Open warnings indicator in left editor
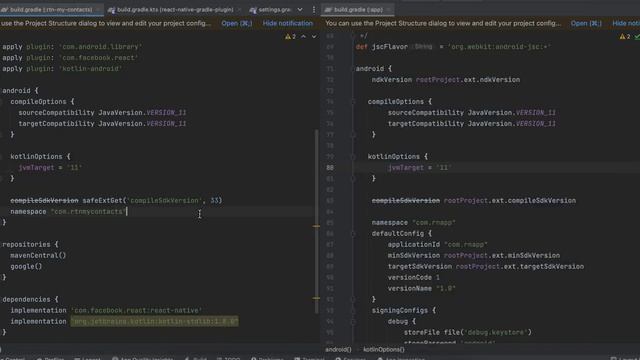This screenshot has height=360, width=640. 290,37
